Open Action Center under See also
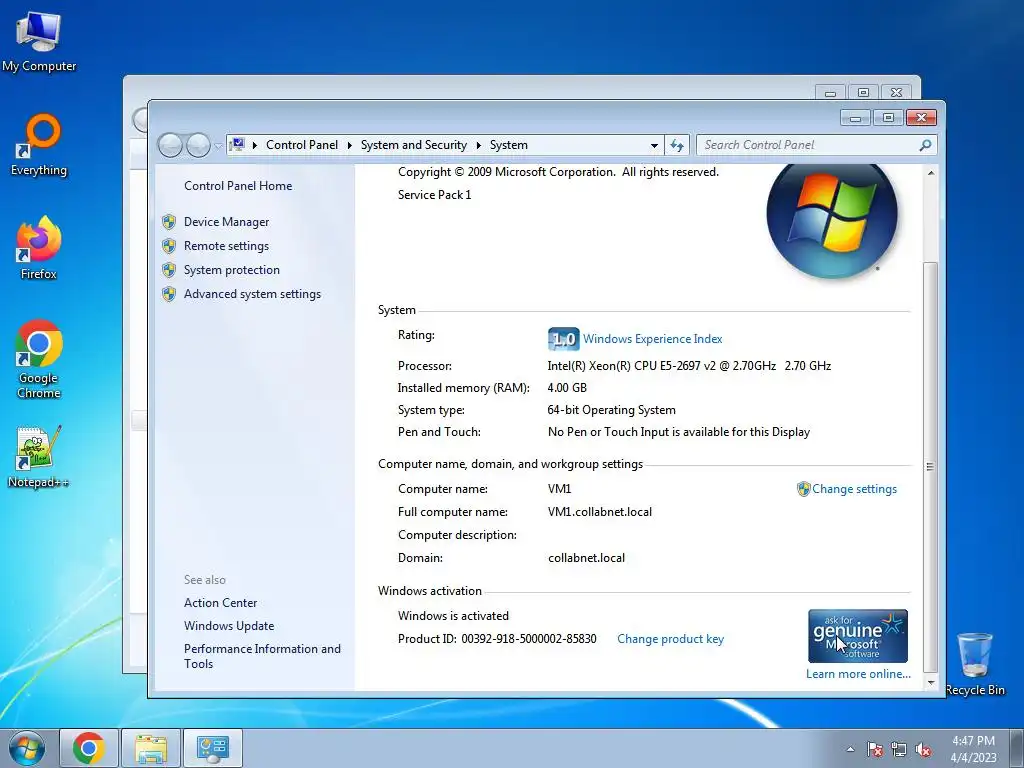 click(x=220, y=603)
